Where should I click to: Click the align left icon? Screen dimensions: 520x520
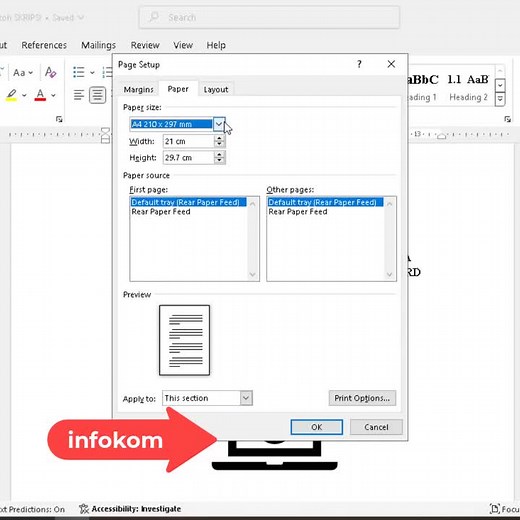coord(79,95)
